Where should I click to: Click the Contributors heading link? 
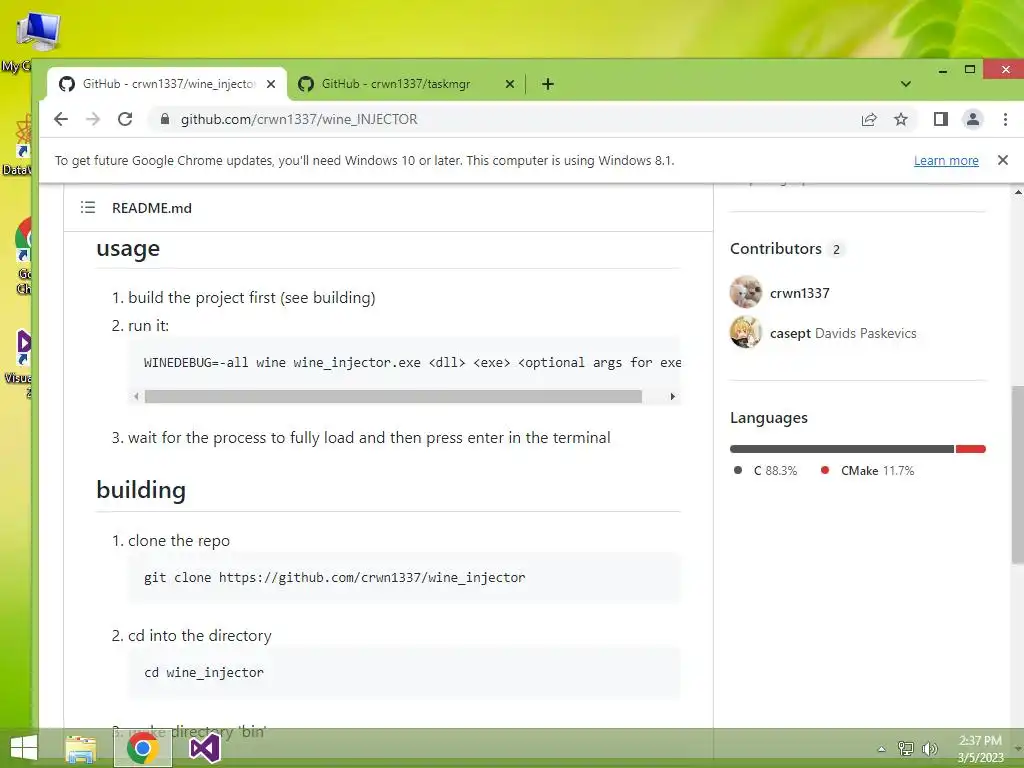[786, 249]
